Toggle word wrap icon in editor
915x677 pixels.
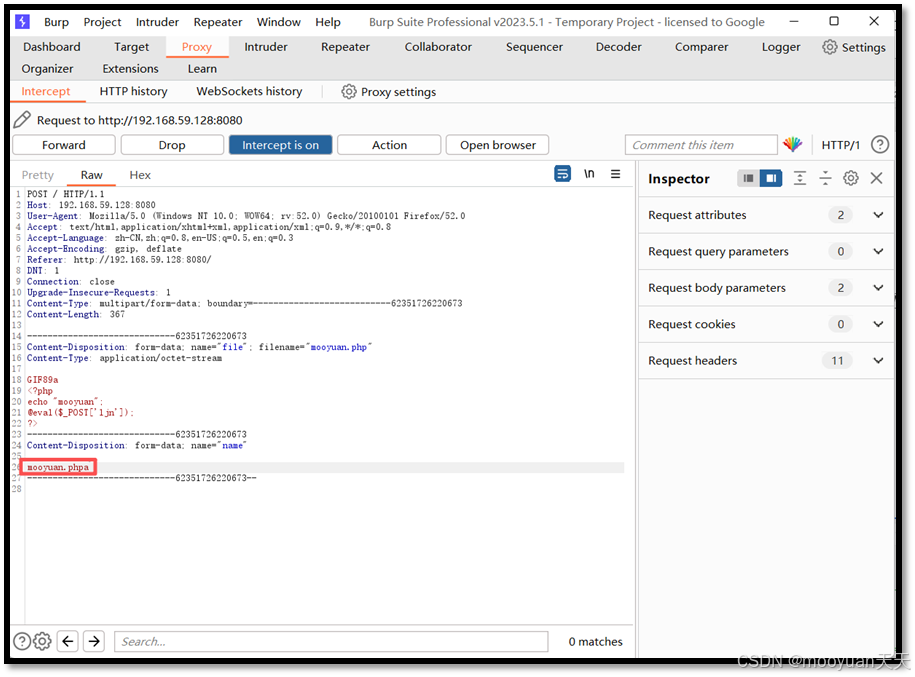563,174
